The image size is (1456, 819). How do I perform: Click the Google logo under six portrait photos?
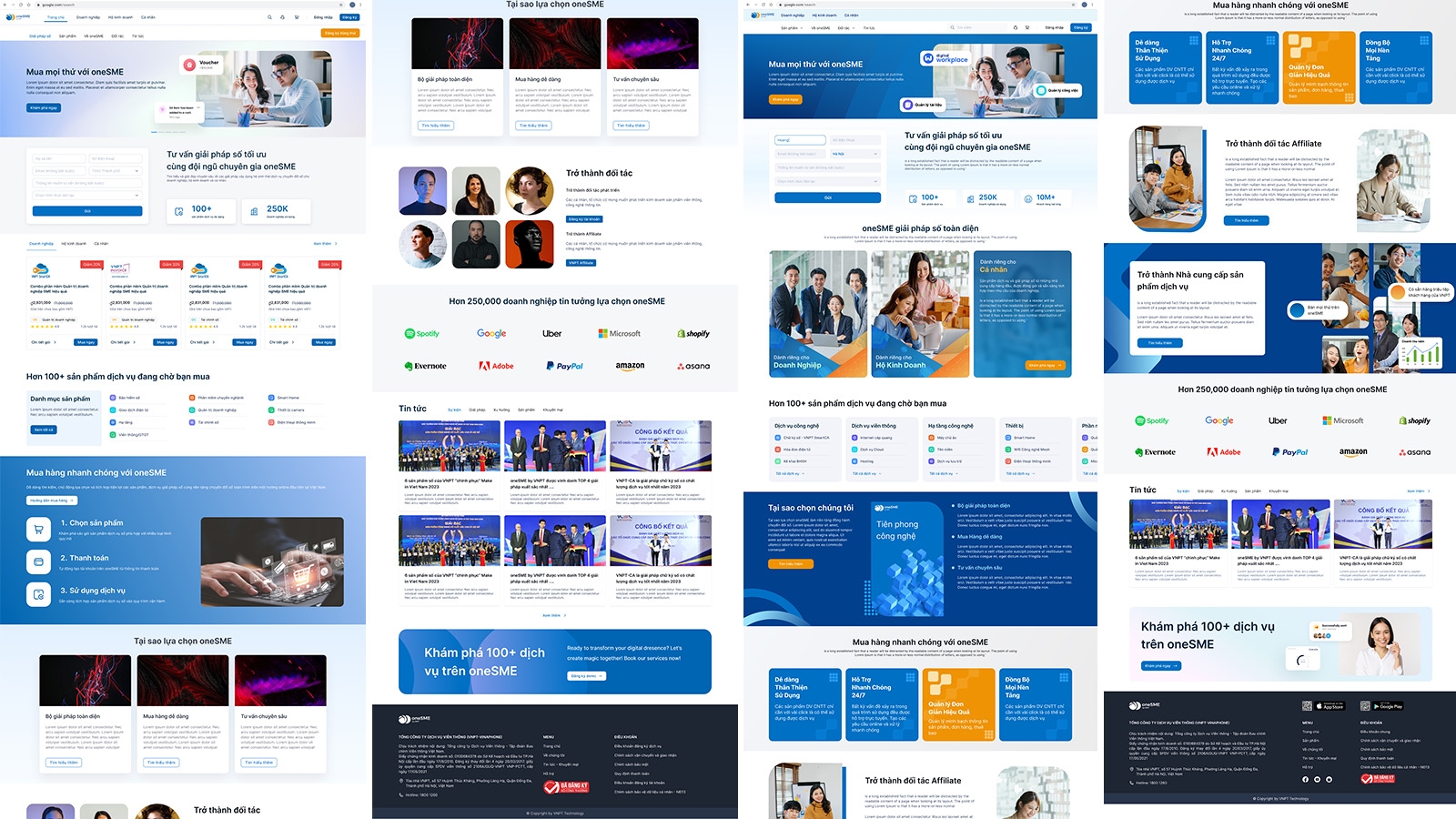(491, 334)
